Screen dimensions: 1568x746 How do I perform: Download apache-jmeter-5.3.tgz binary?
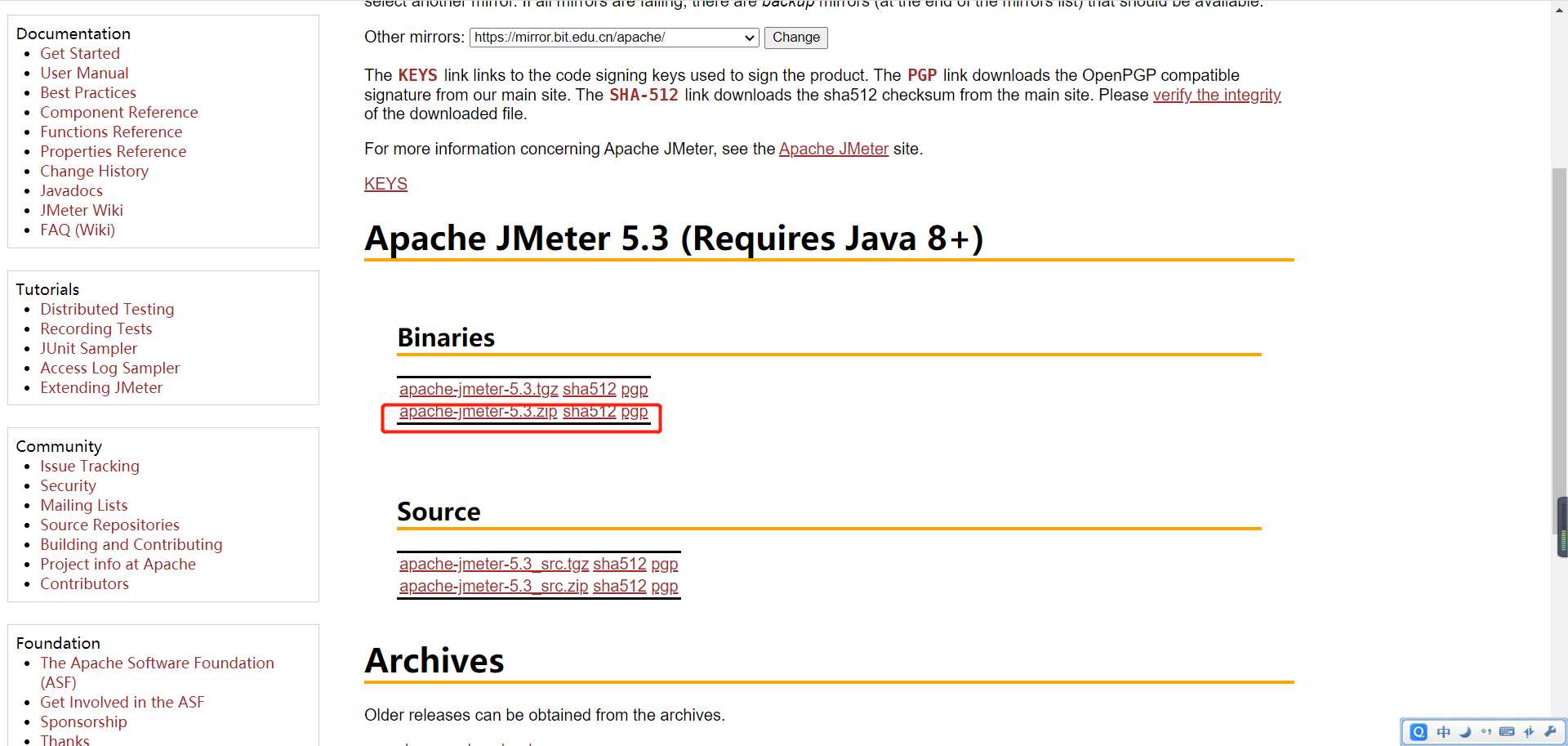point(479,389)
